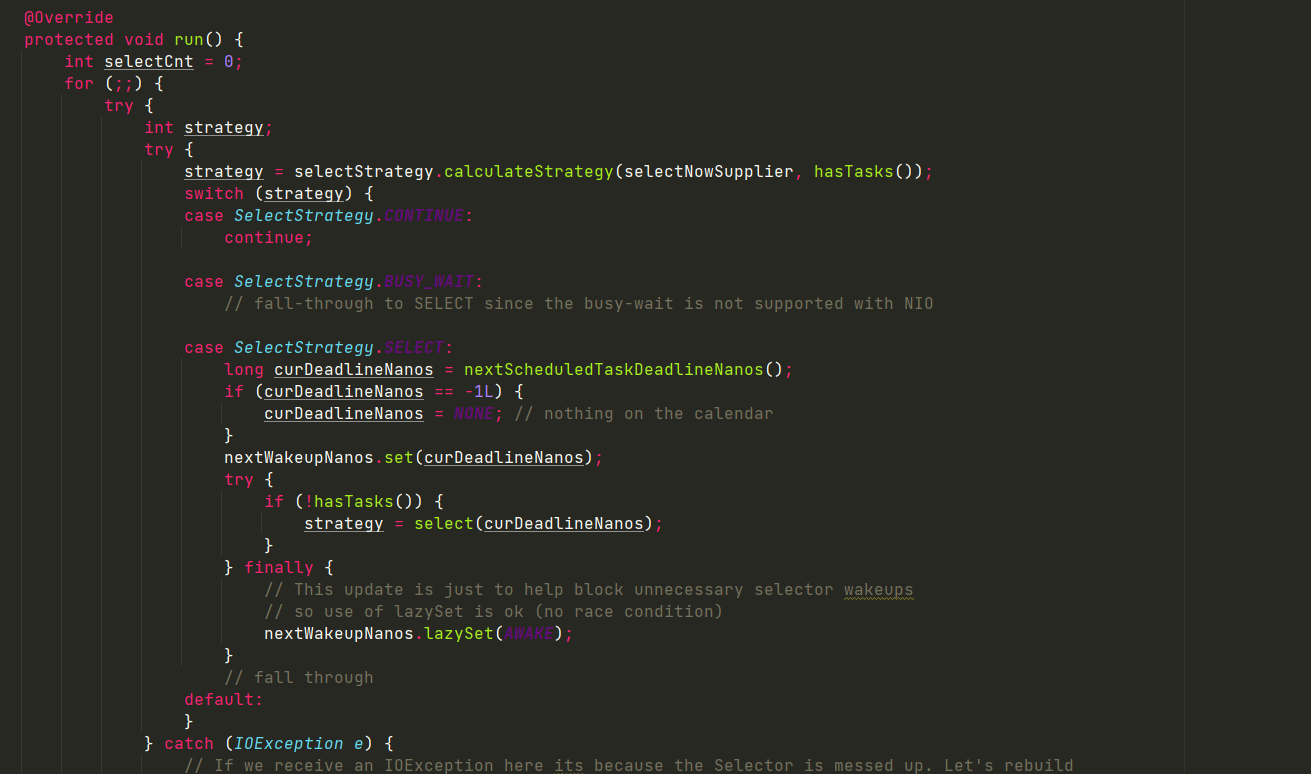Screen dimensions: 1311x774
Task: Click the SELECT constant in 'case SelectStrategy.SELECT'
Action: (414, 347)
